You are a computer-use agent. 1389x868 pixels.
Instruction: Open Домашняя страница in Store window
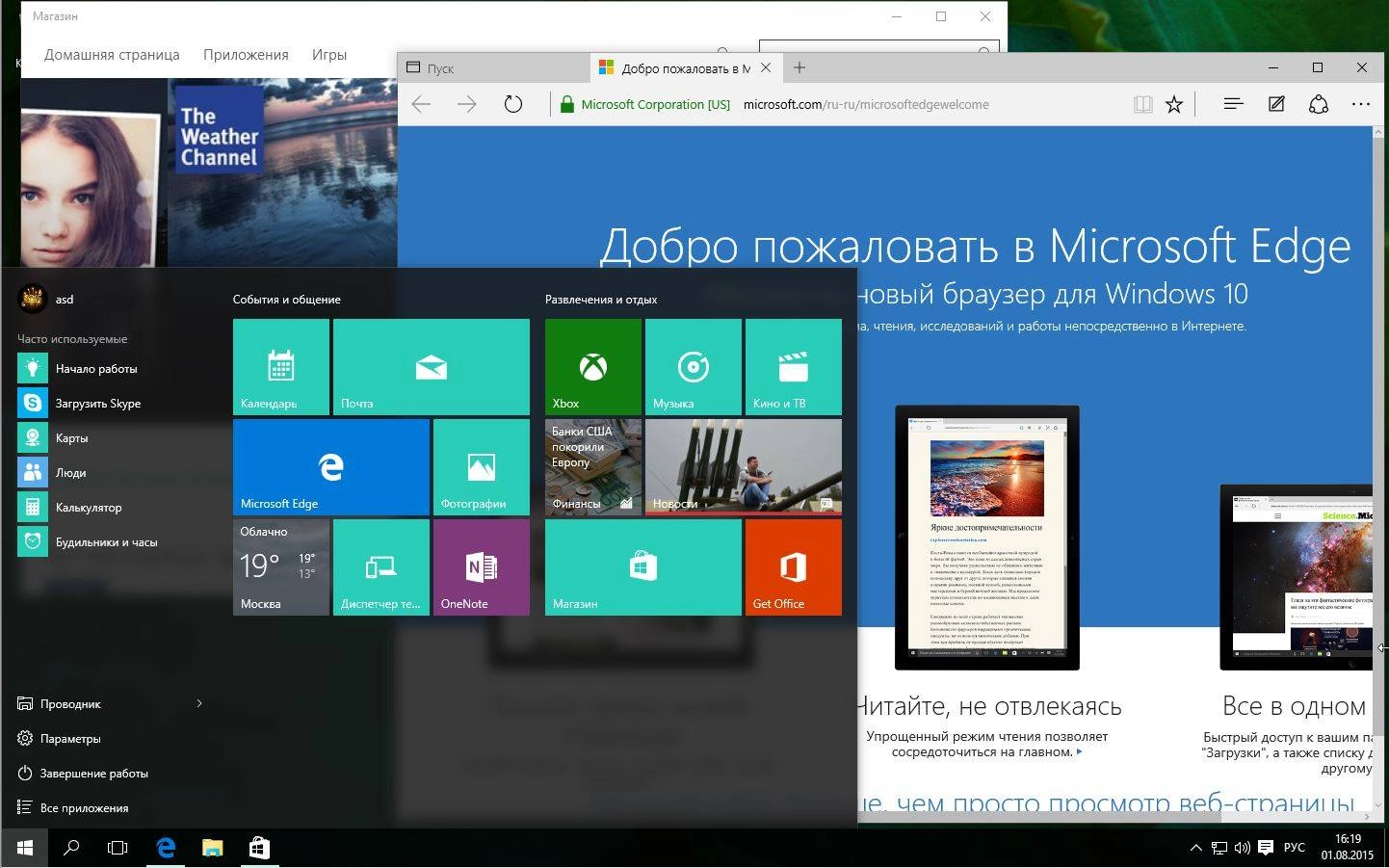(112, 55)
